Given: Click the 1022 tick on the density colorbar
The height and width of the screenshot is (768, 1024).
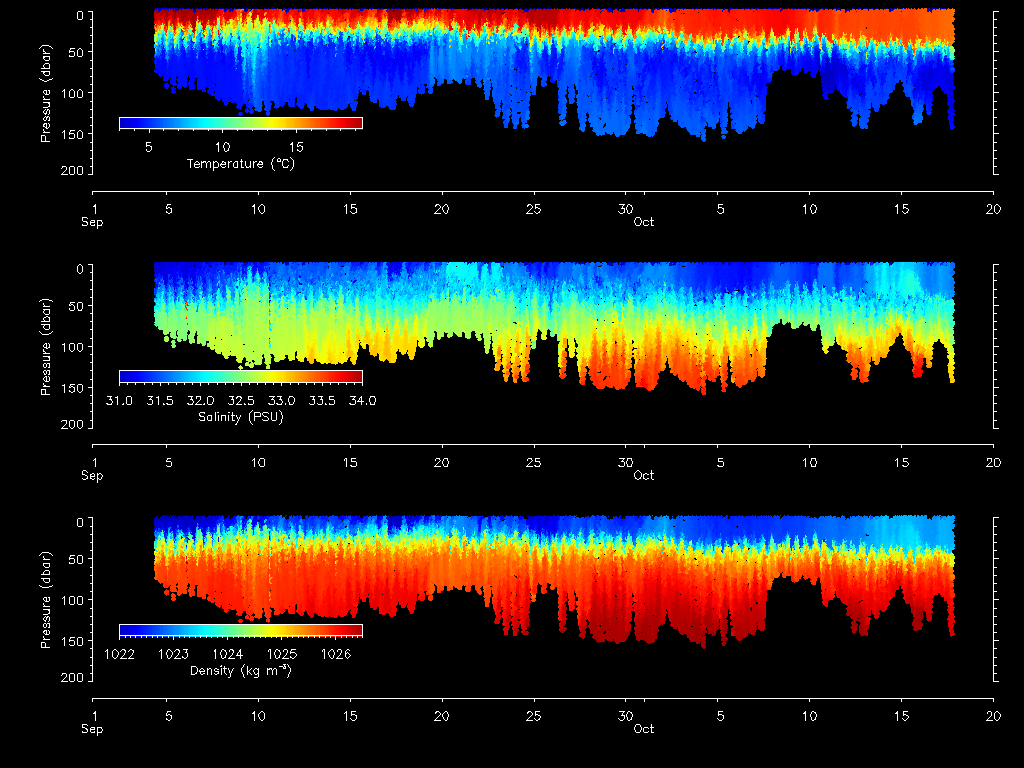Looking at the screenshot, I should 119,655.
